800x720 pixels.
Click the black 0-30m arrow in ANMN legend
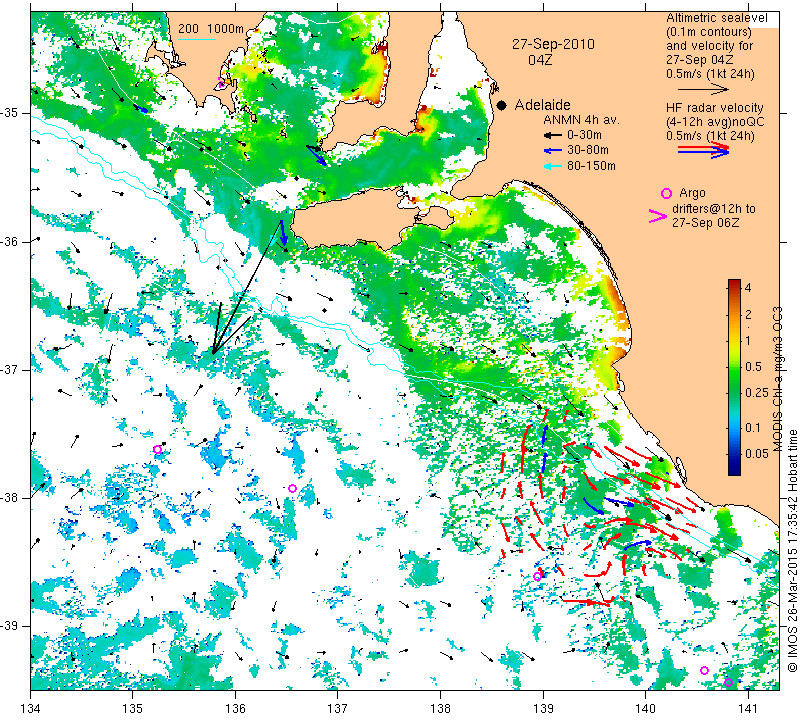[x=553, y=136]
